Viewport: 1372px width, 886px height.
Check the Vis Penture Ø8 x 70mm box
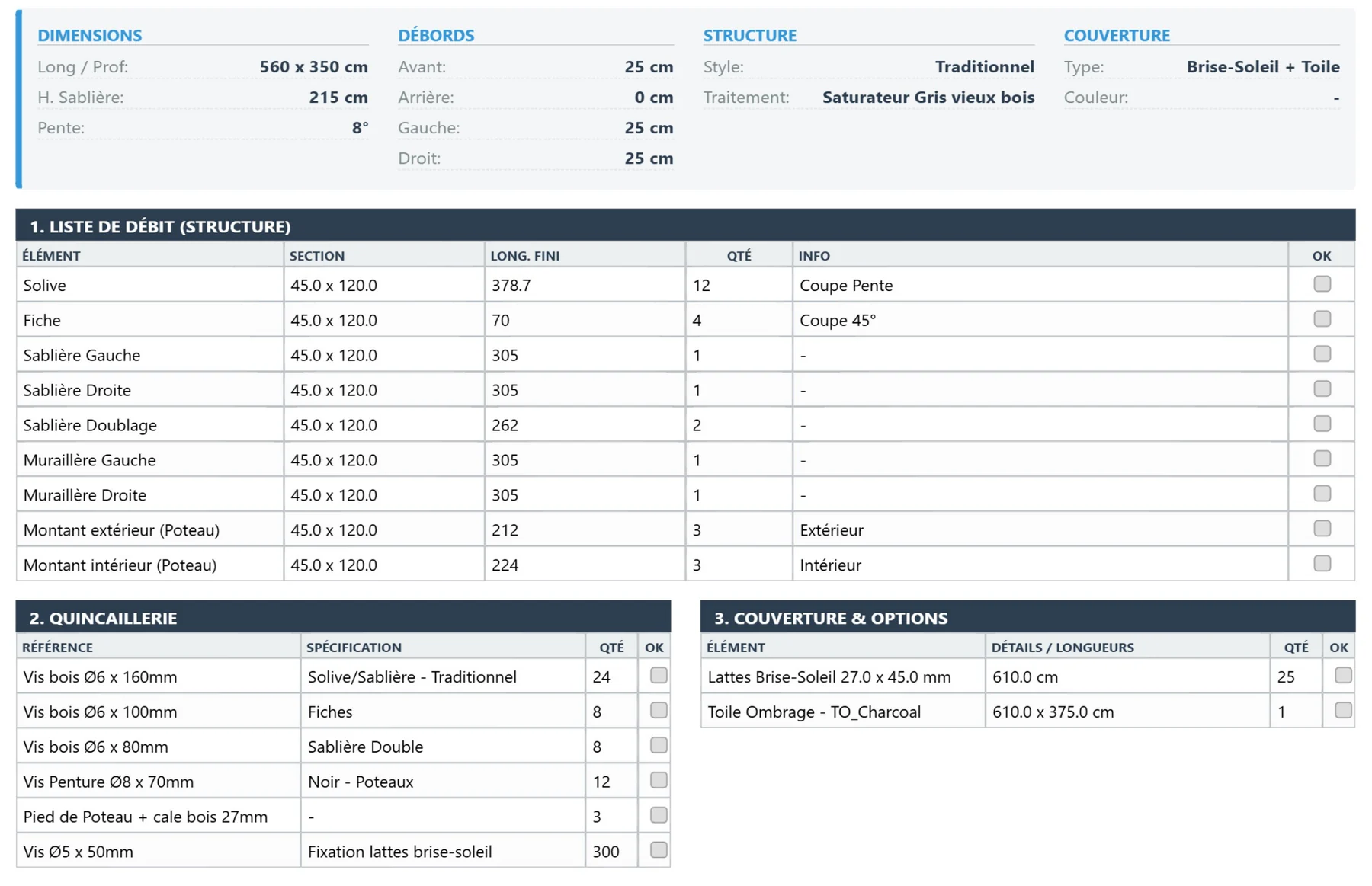pyautogui.click(x=659, y=781)
